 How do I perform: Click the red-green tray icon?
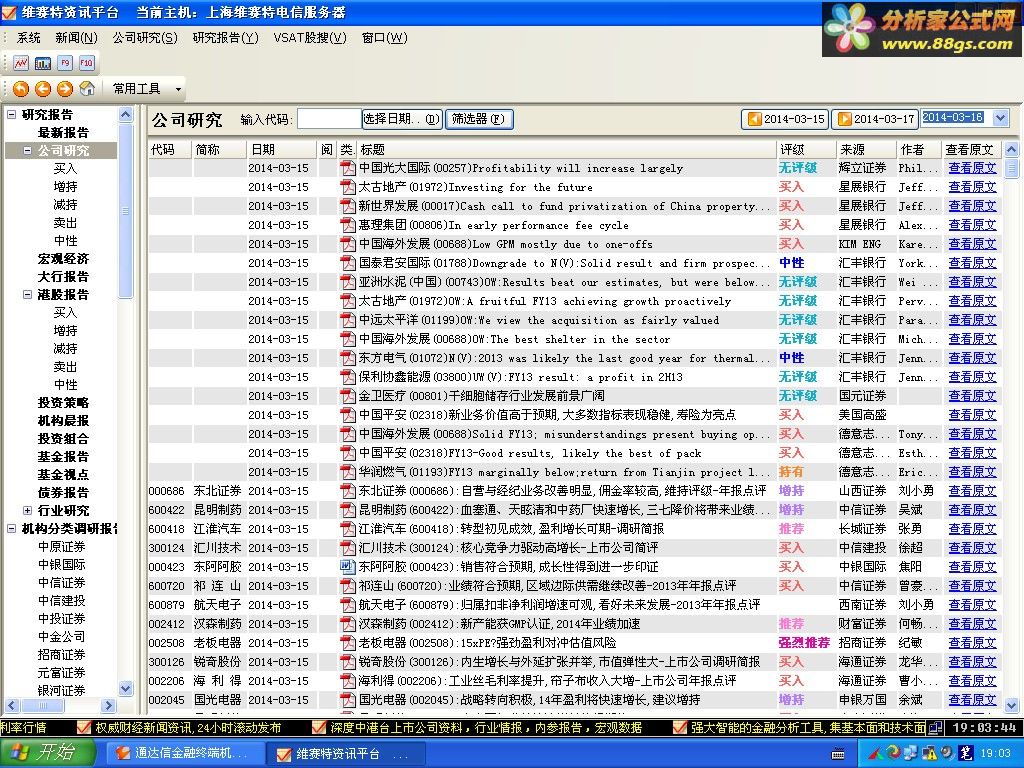coord(878,753)
